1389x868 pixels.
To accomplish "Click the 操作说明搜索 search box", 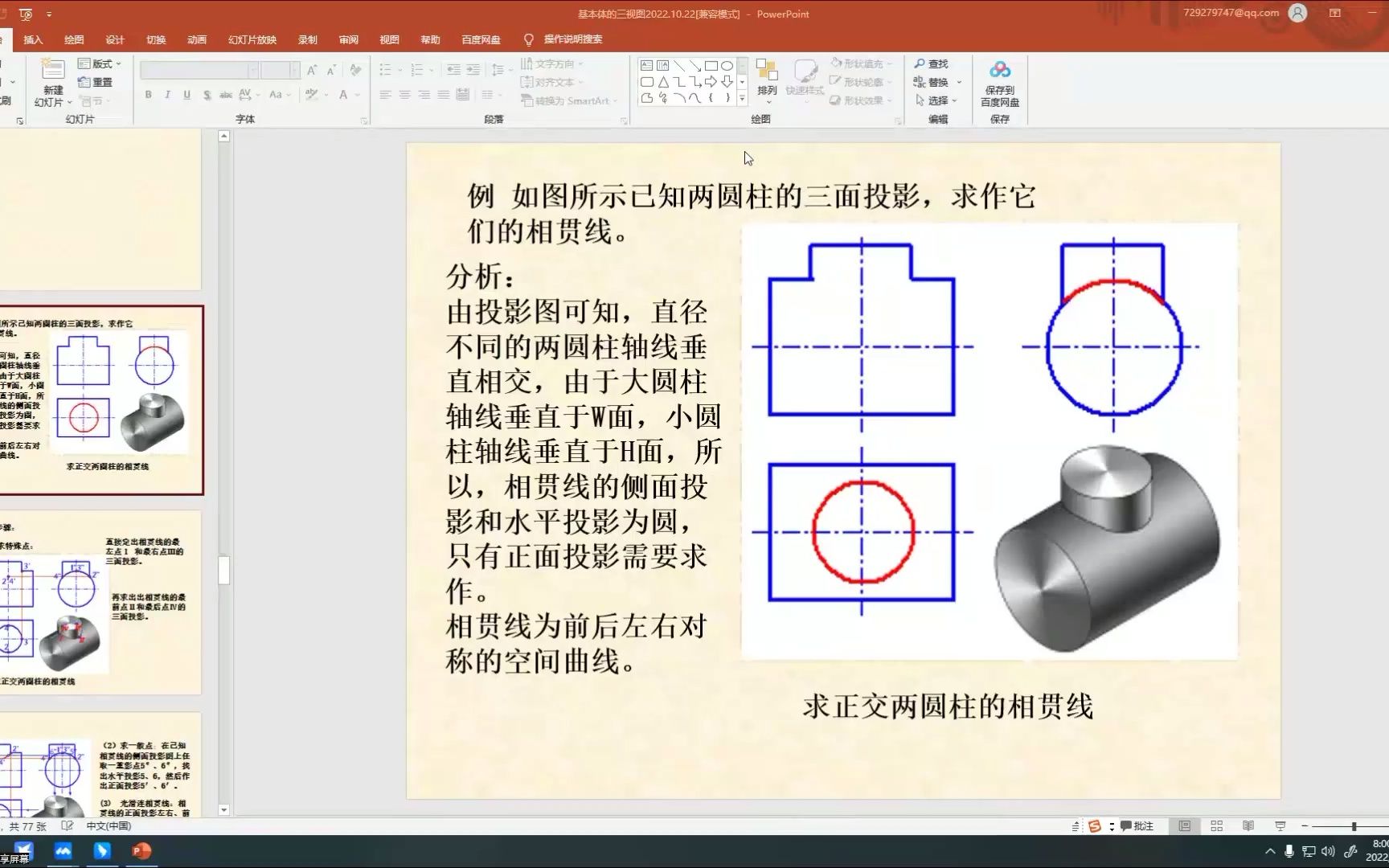I will tap(571, 39).
